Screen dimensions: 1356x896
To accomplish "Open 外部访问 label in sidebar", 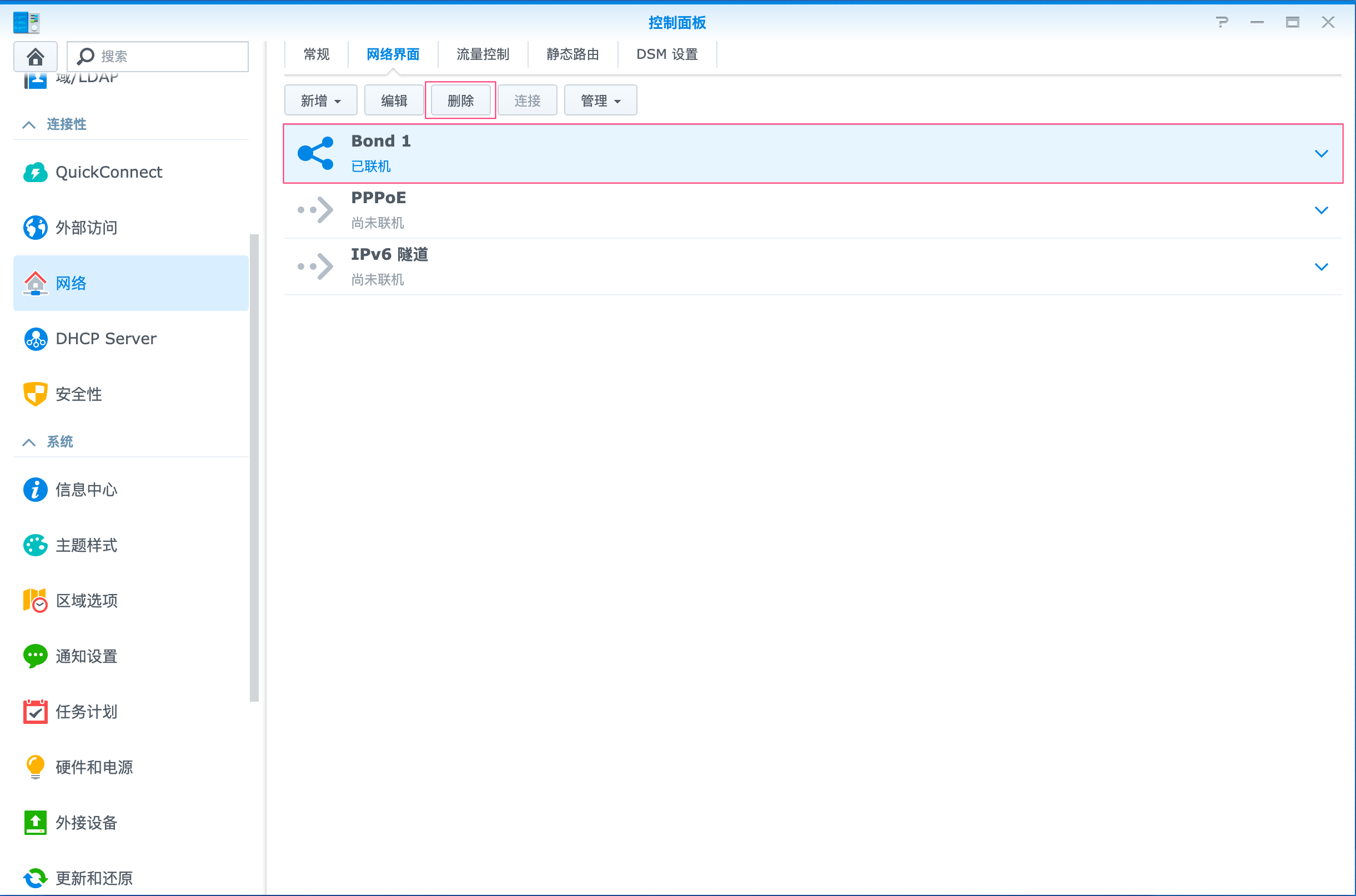I will click(87, 228).
